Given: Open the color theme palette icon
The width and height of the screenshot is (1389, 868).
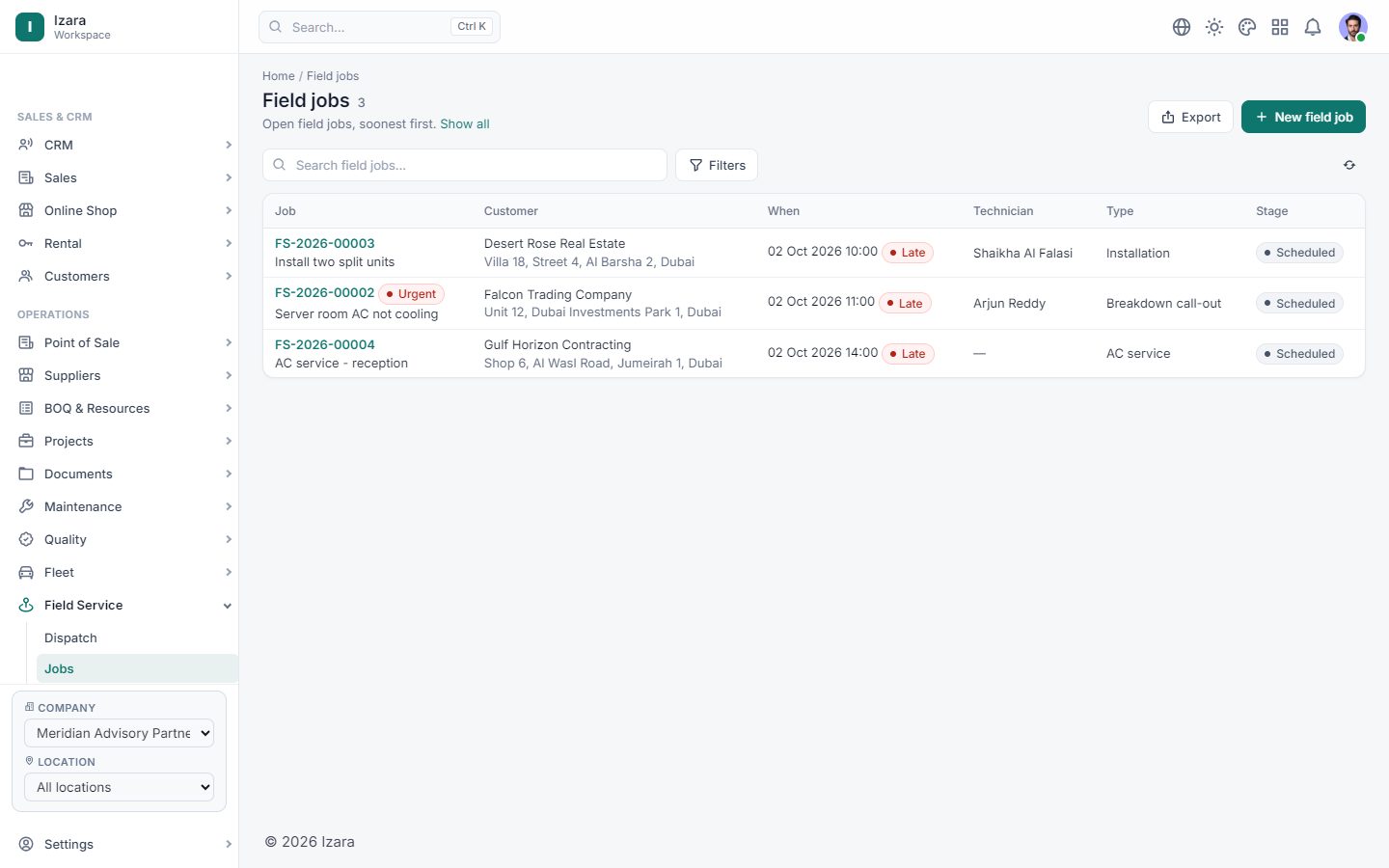Looking at the screenshot, I should click(1247, 27).
